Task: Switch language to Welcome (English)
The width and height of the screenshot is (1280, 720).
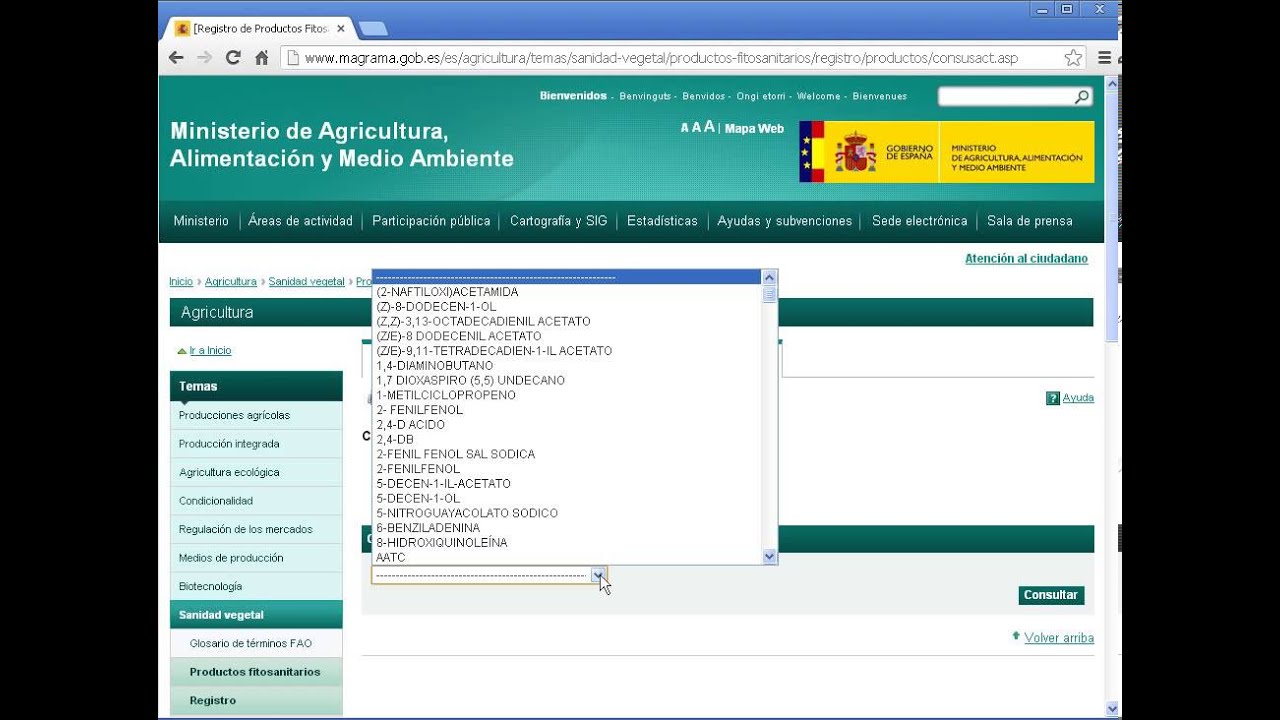Action: [818, 97]
